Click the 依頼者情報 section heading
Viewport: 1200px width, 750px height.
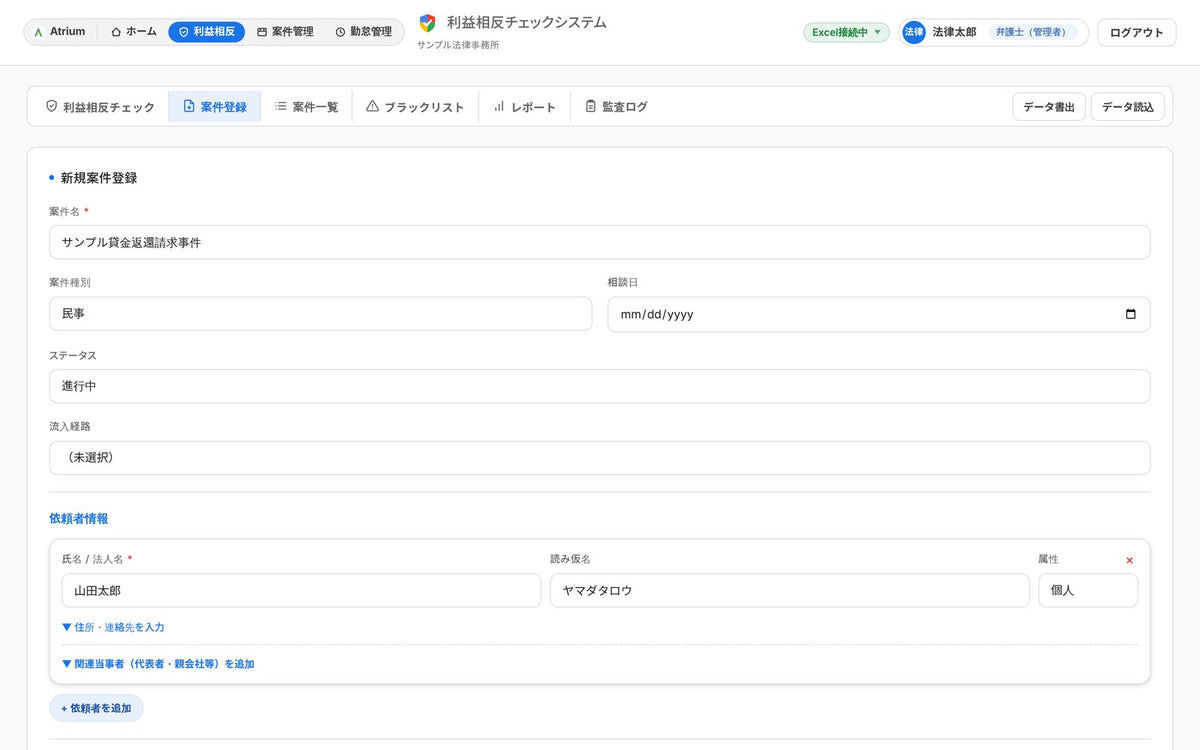79,518
